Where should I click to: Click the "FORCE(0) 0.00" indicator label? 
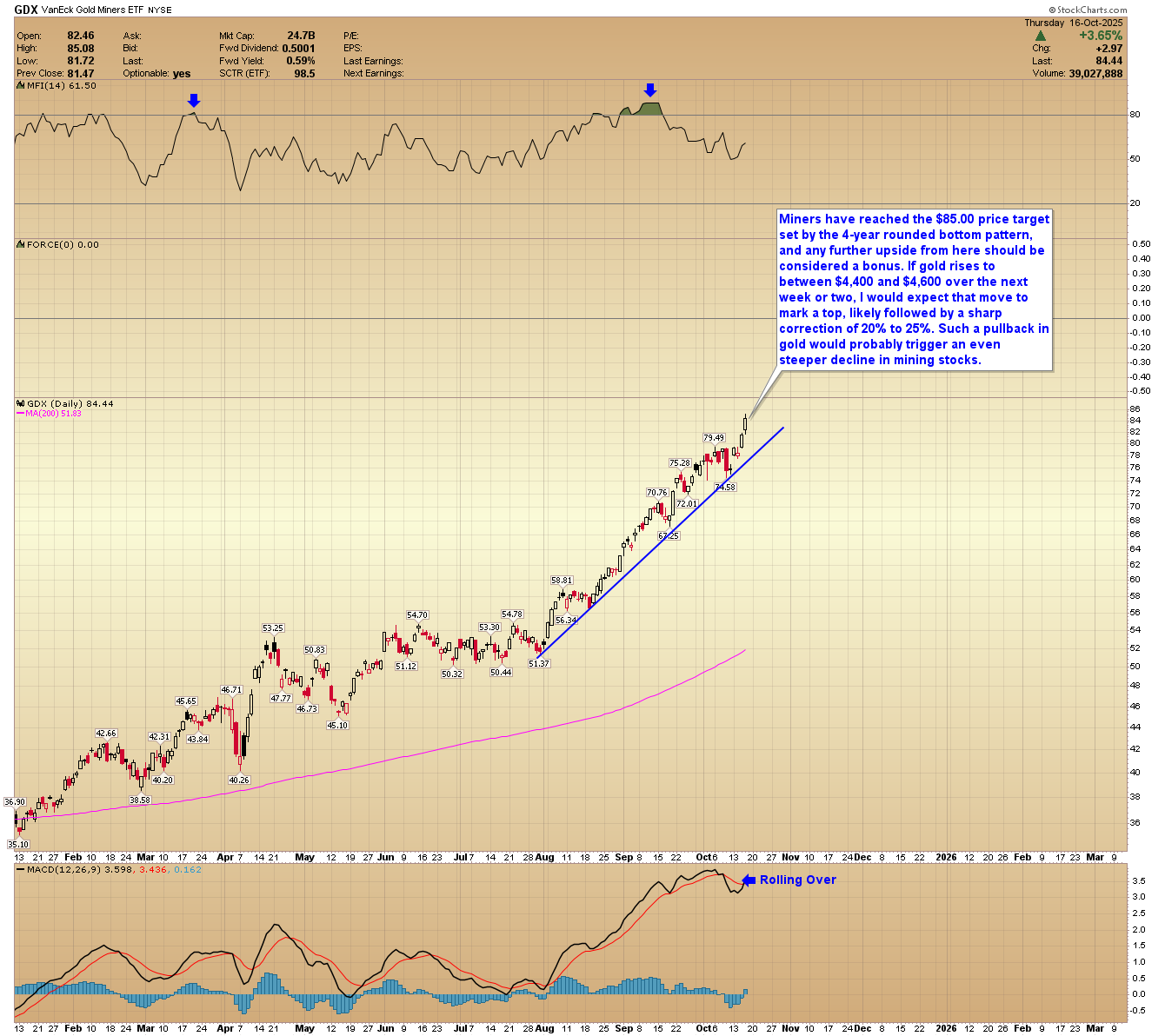(63, 245)
